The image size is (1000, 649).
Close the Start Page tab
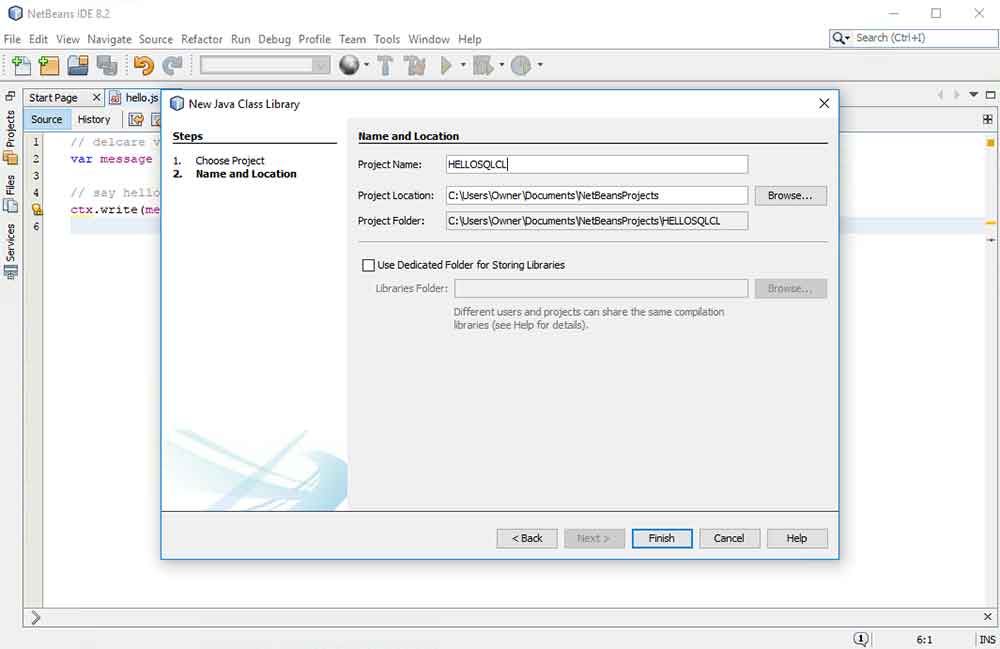pyautogui.click(x=96, y=97)
